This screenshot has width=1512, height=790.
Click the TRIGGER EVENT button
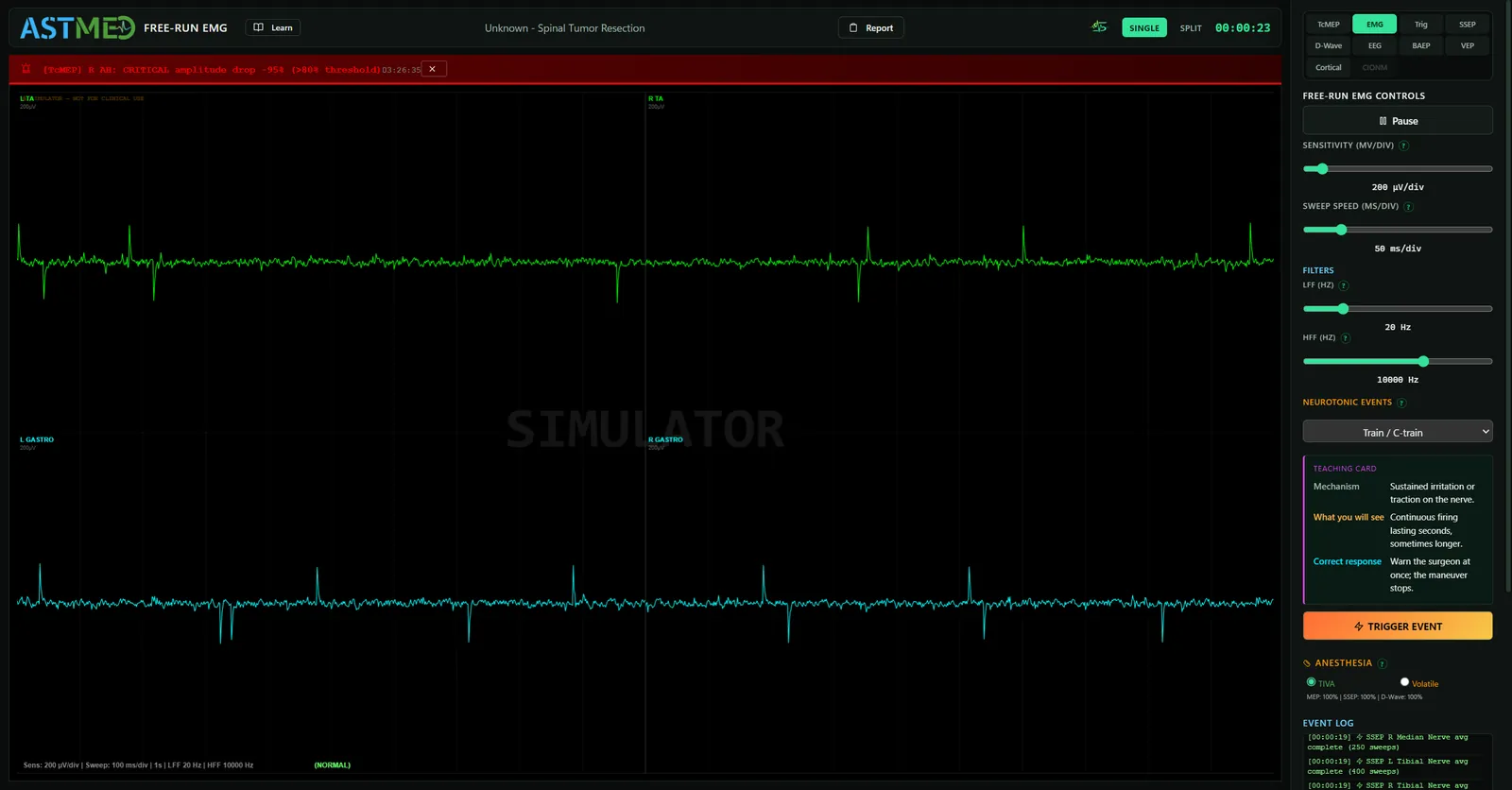pos(1398,626)
